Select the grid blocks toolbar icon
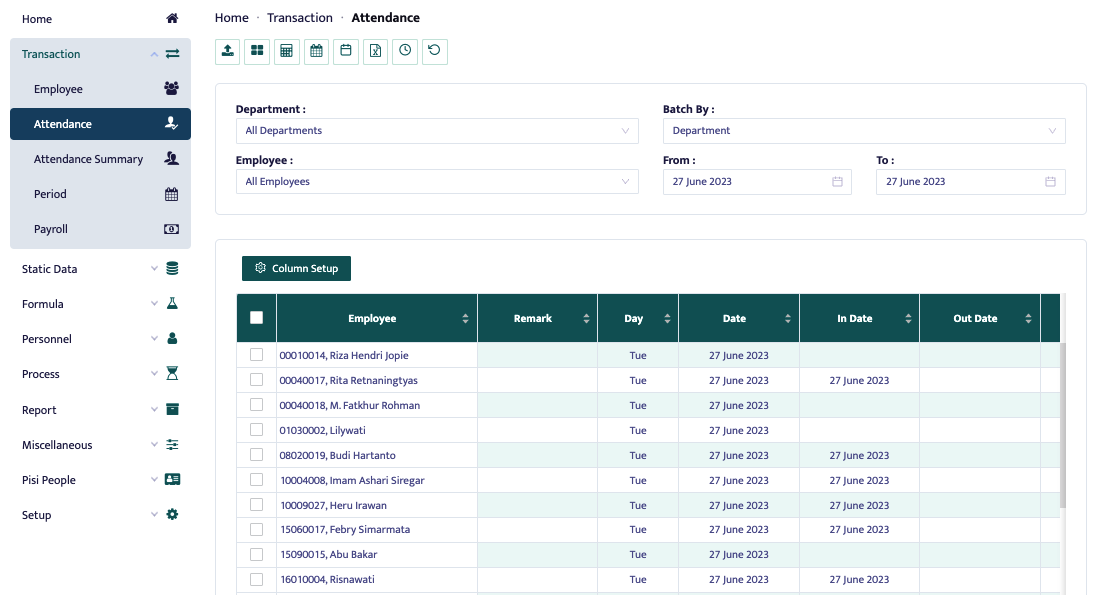The image size is (1098, 595). 257,51
